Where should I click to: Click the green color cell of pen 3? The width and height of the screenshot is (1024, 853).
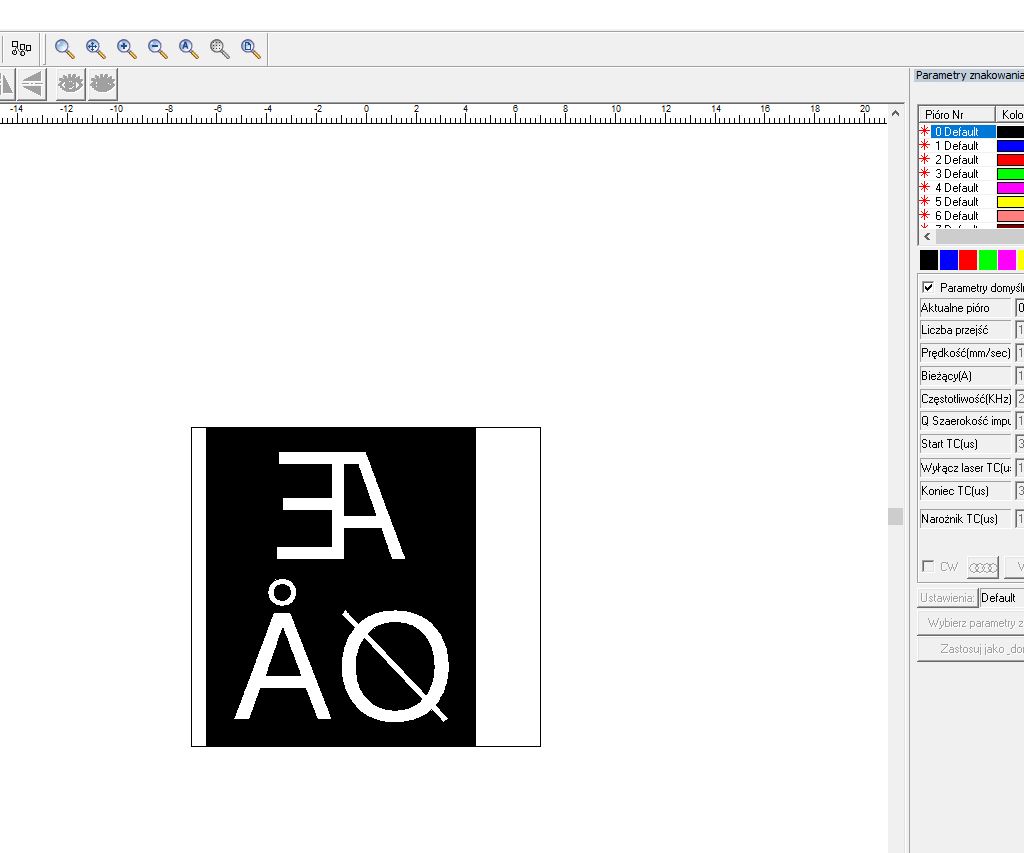(1010, 174)
